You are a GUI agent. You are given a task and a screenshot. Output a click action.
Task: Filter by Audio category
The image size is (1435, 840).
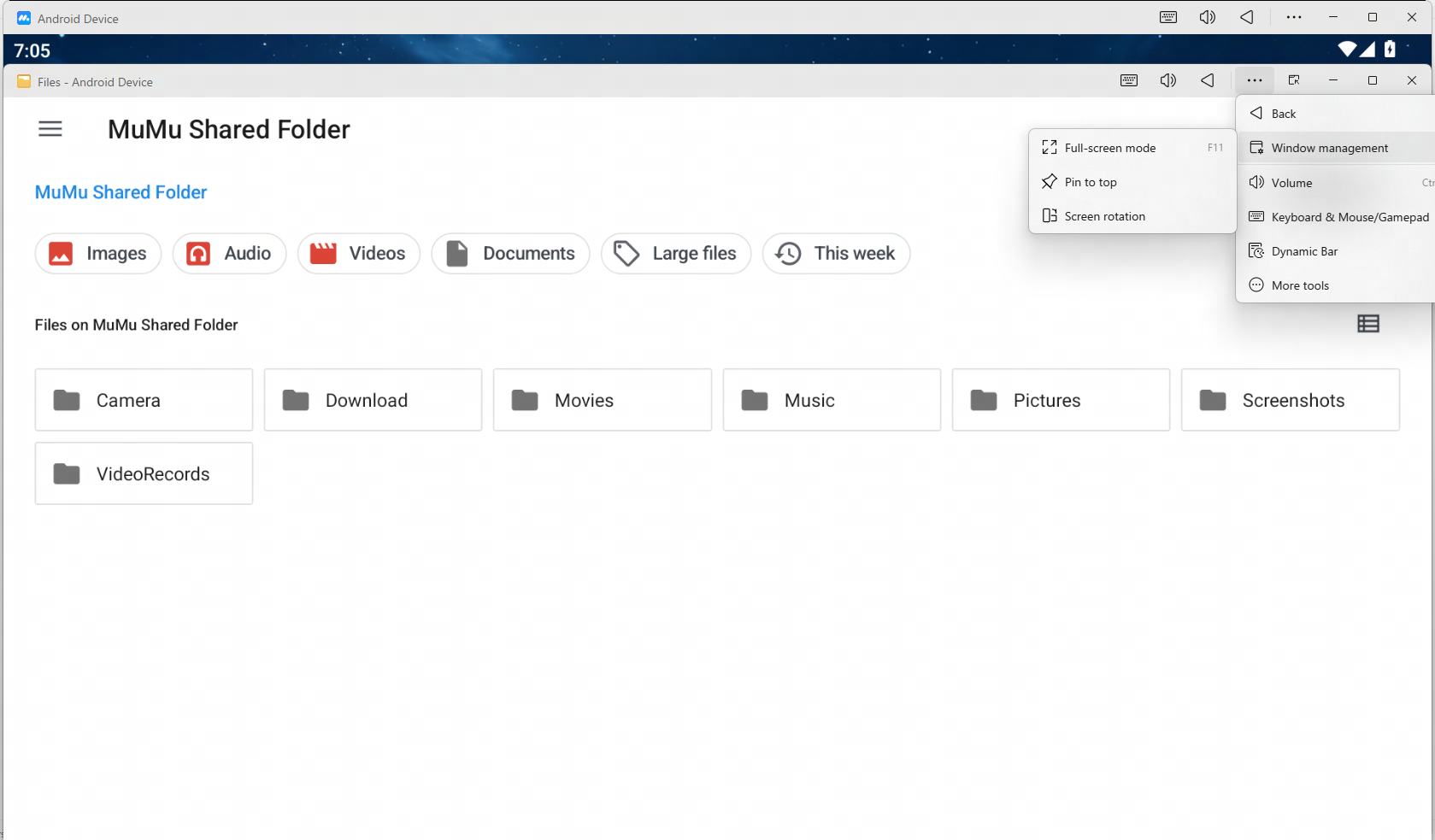tap(229, 254)
